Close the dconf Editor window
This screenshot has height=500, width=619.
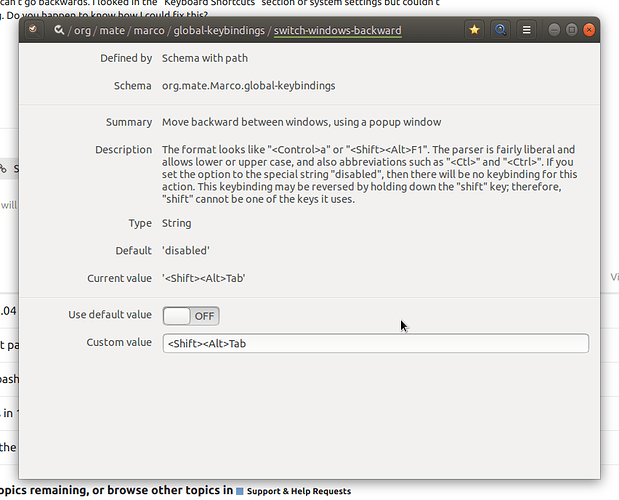pyautogui.click(x=589, y=30)
